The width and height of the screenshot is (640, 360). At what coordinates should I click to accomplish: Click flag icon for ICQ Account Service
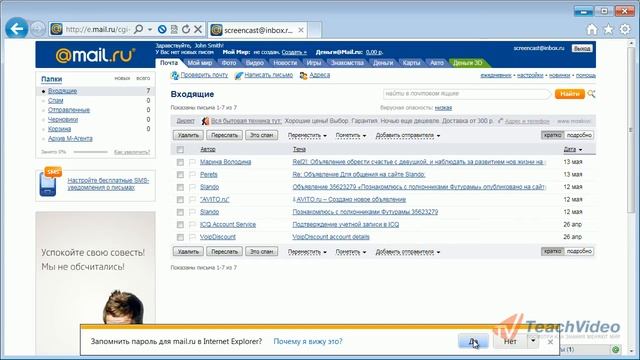(x=192, y=224)
